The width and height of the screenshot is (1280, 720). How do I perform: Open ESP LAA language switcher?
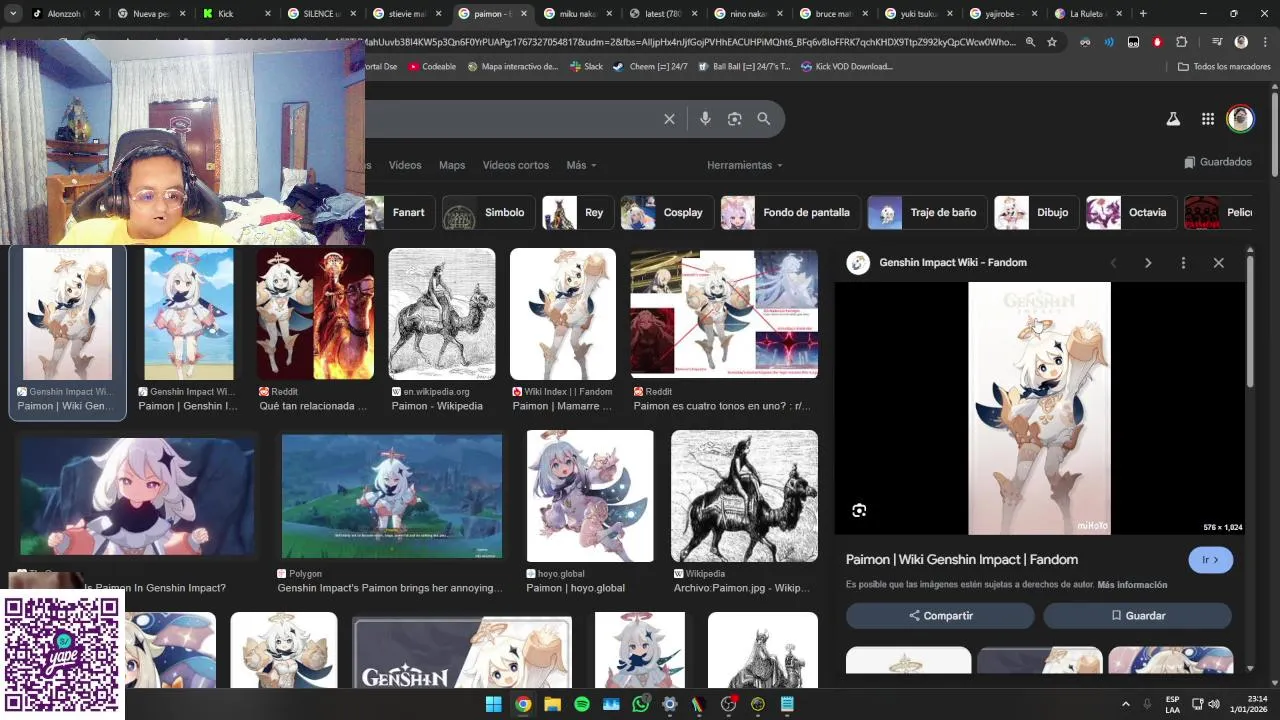click(1172, 704)
